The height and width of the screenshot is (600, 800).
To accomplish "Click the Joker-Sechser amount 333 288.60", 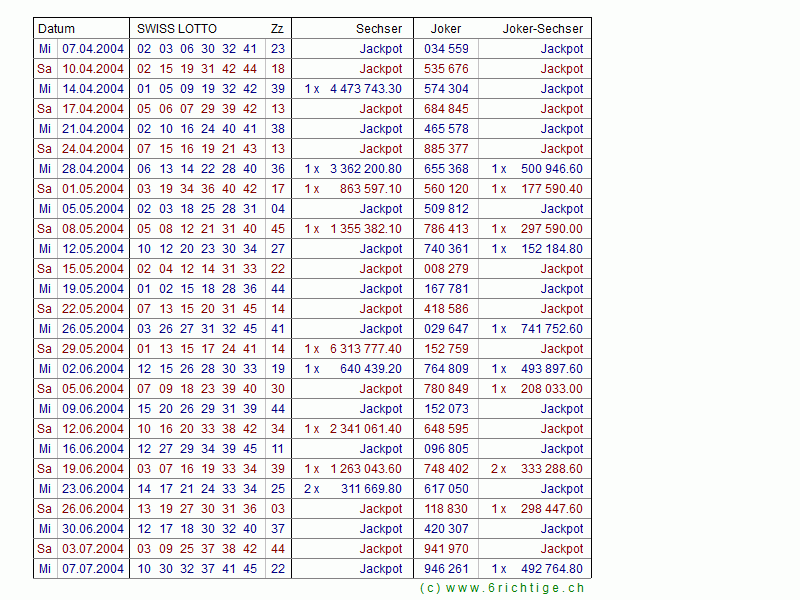I will (x=551, y=469).
